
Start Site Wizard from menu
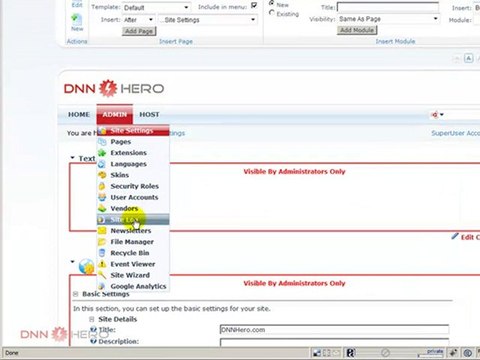(x=133, y=275)
